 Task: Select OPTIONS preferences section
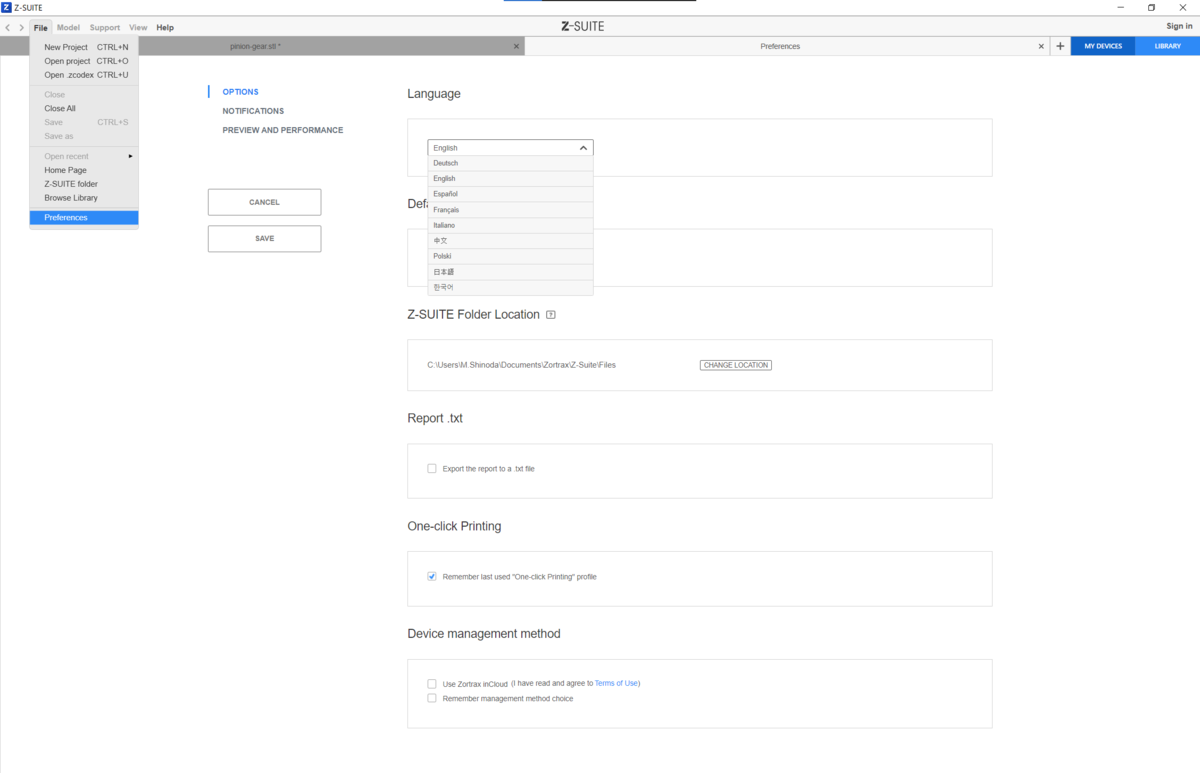coord(240,92)
